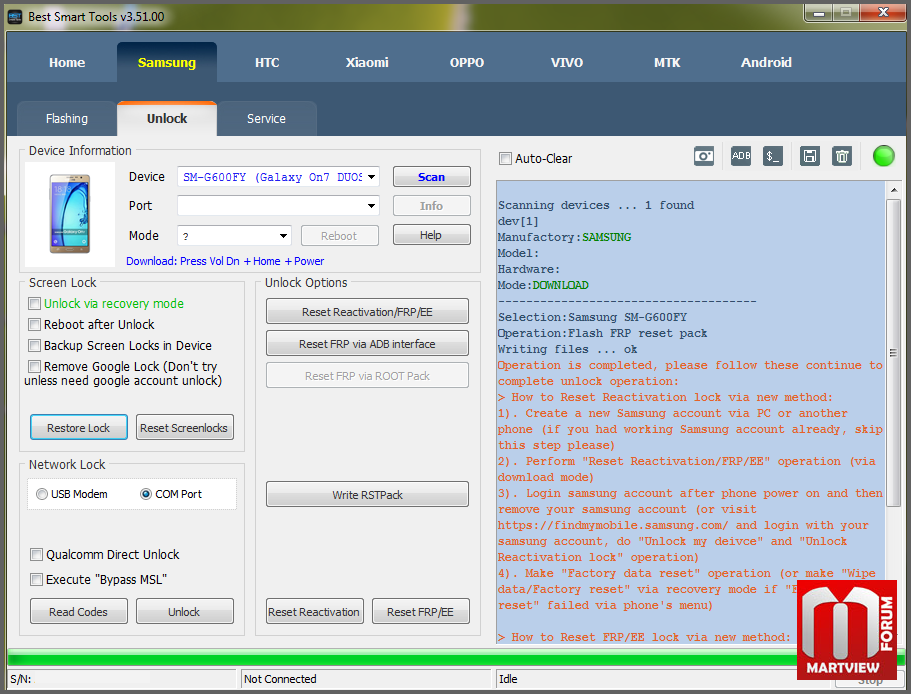This screenshot has width=911, height=694.
Task: Enable the Auto-Clear checkbox
Action: 505,159
